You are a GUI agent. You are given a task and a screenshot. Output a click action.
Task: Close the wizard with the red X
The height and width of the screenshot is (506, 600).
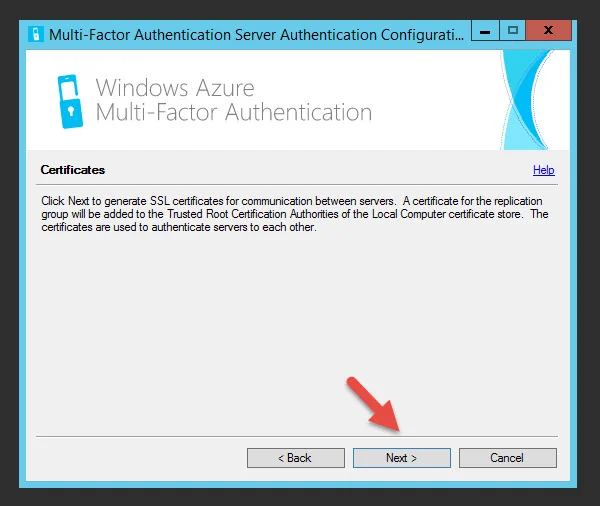coord(548,31)
